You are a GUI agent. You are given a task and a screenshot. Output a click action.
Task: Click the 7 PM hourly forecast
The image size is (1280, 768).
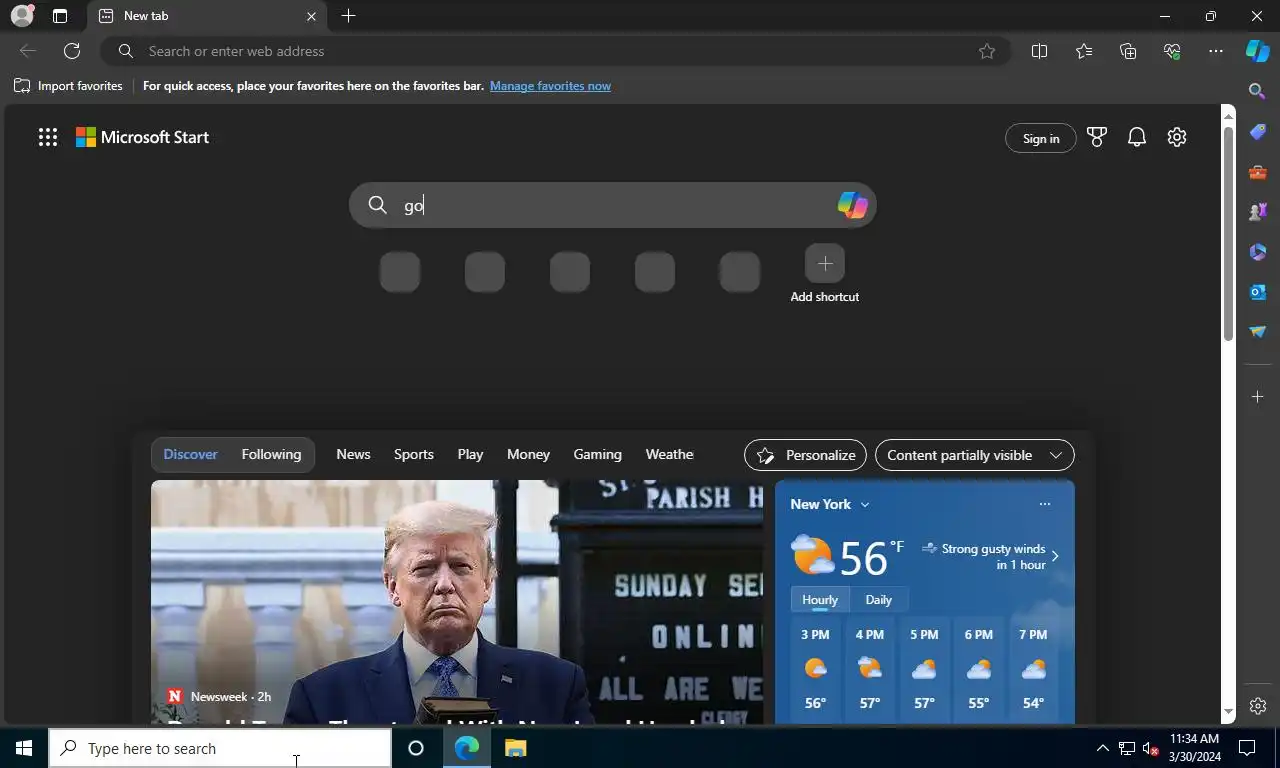coord(1033,670)
